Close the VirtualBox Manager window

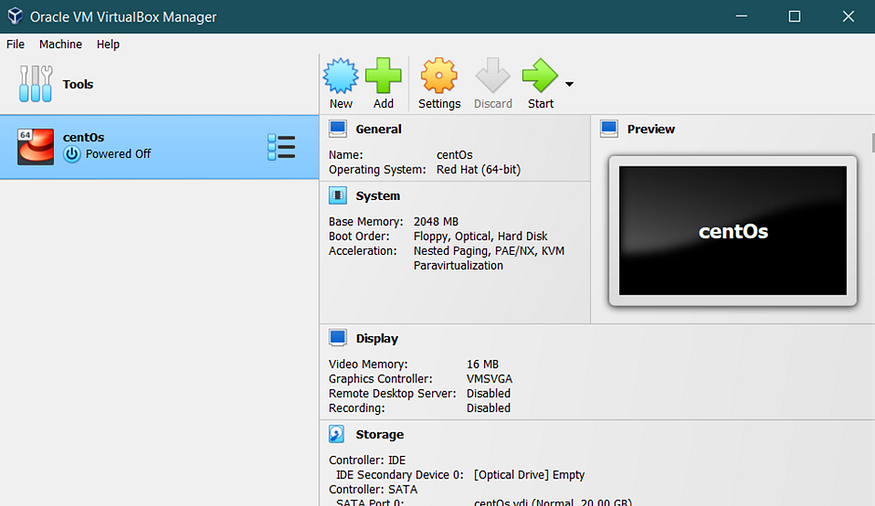click(848, 16)
